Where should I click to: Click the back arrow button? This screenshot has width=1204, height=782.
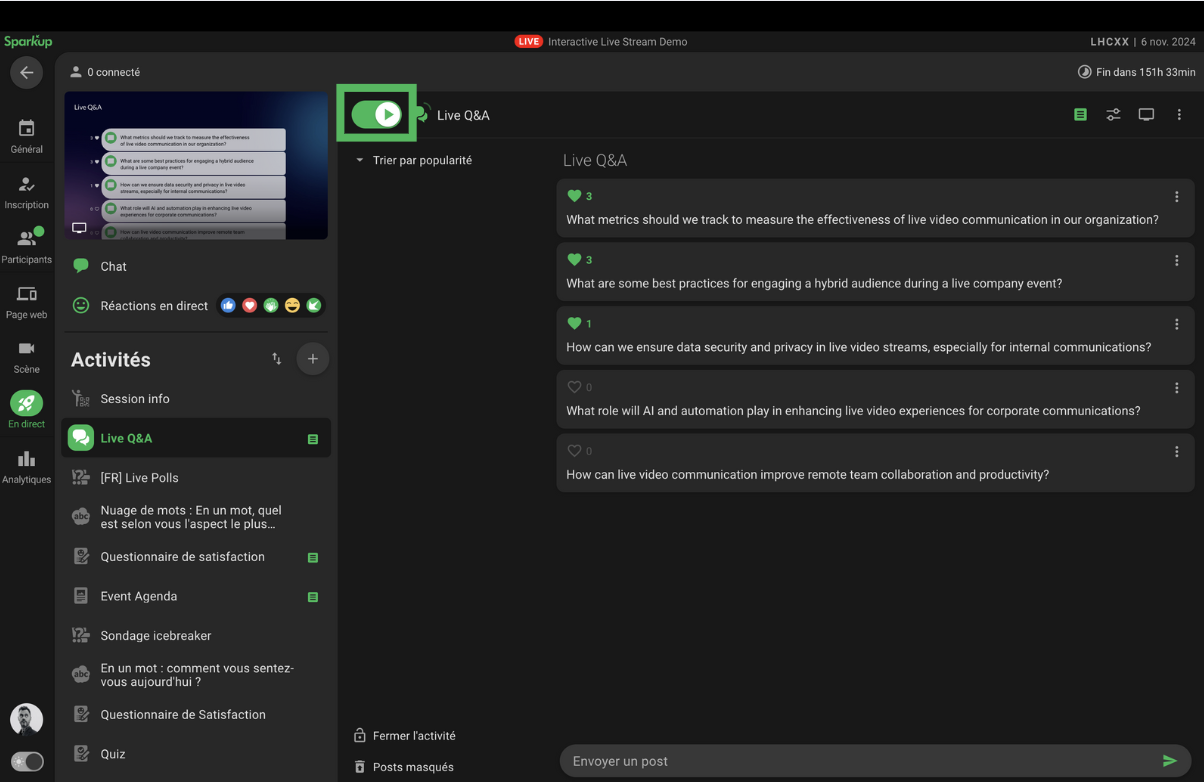pos(26,72)
